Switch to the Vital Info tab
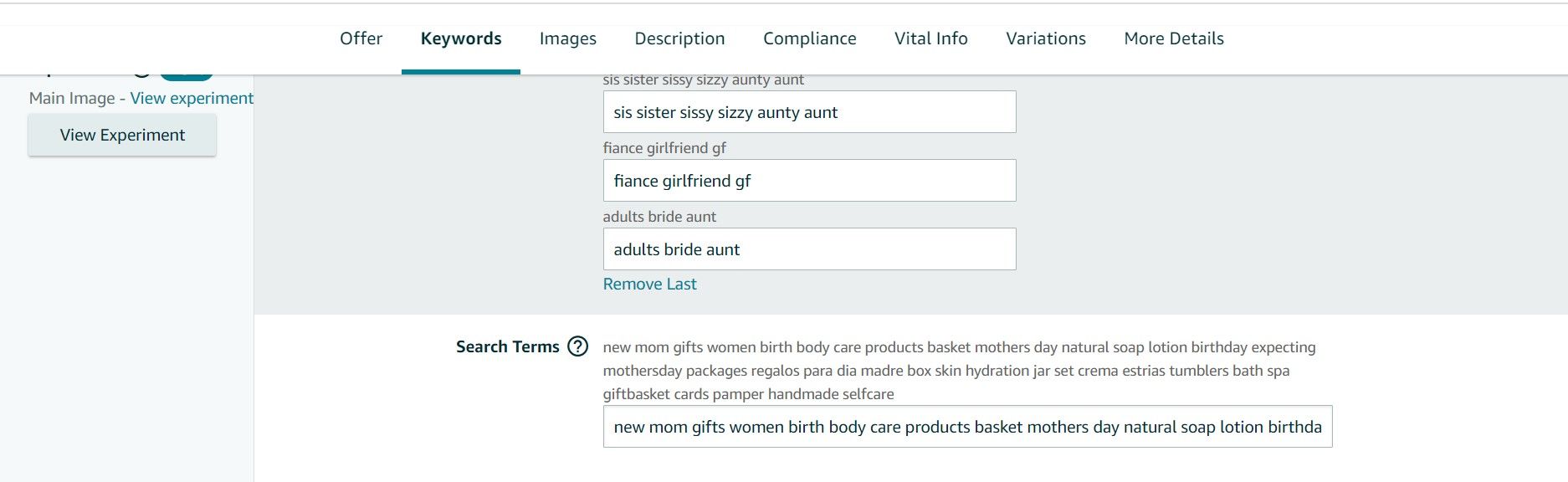 tap(930, 38)
